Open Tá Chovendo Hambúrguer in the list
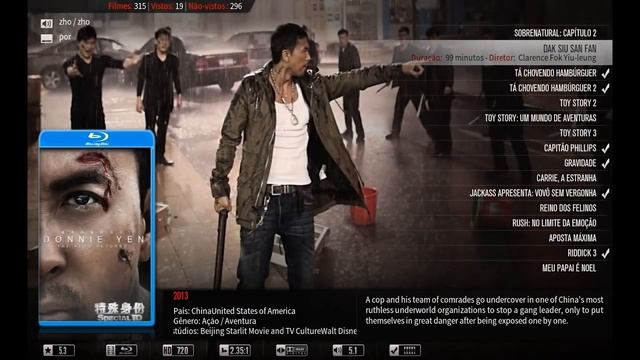 (x=556, y=73)
